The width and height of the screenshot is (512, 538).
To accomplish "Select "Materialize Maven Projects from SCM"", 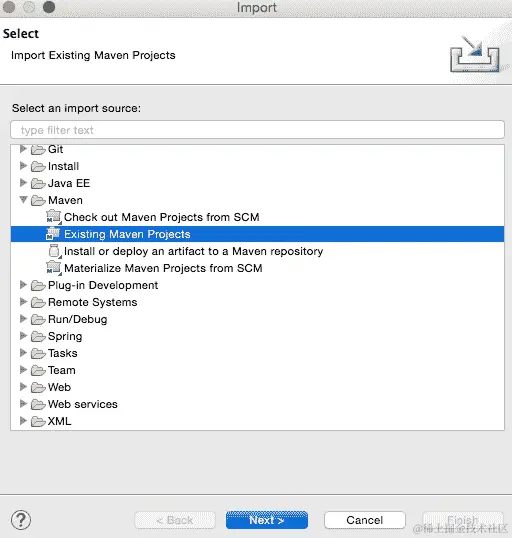I will coord(163,268).
